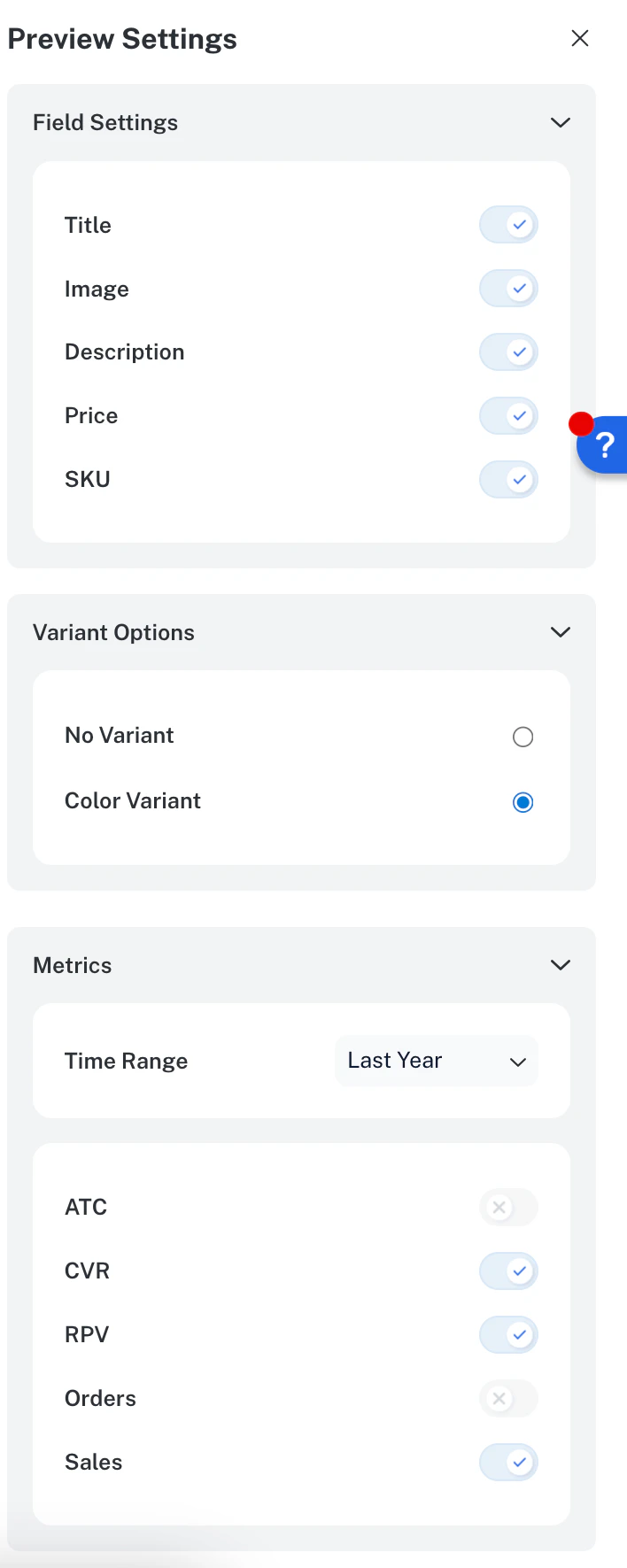Select the No Variant option
This screenshot has height=1568, width=627.
523,737
